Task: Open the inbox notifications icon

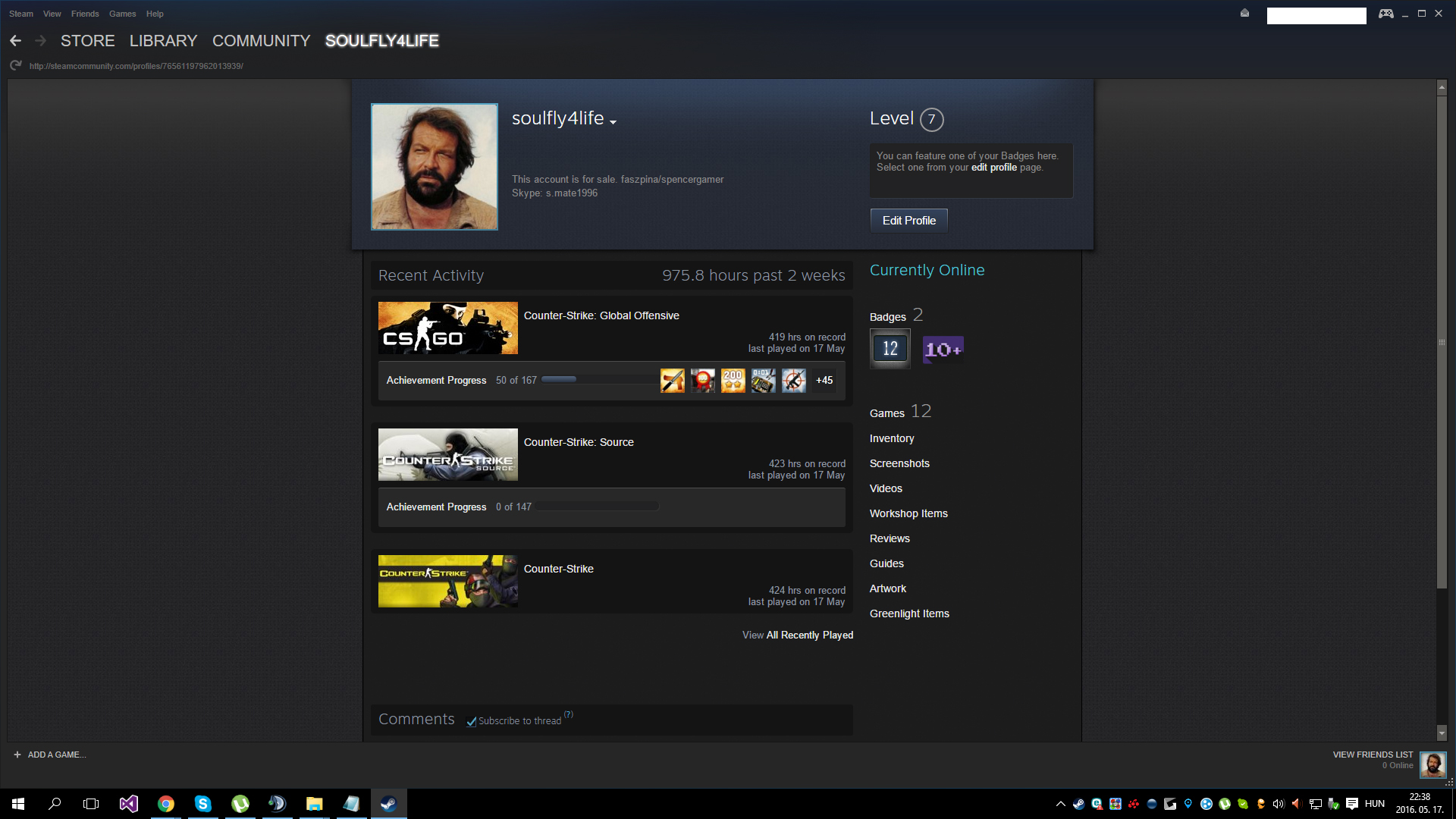Action: [x=1244, y=13]
